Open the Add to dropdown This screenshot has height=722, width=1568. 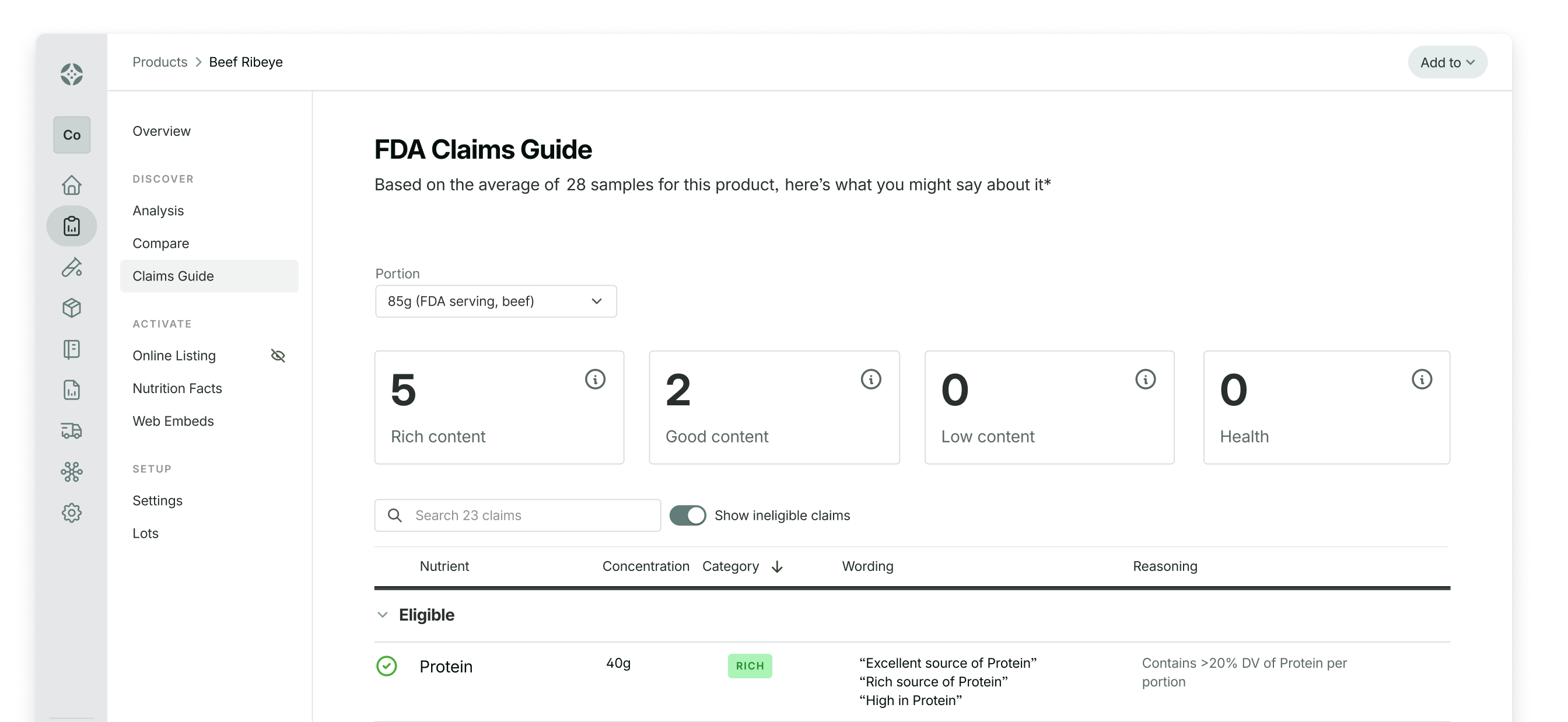pyautogui.click(x=1447, y=62)
